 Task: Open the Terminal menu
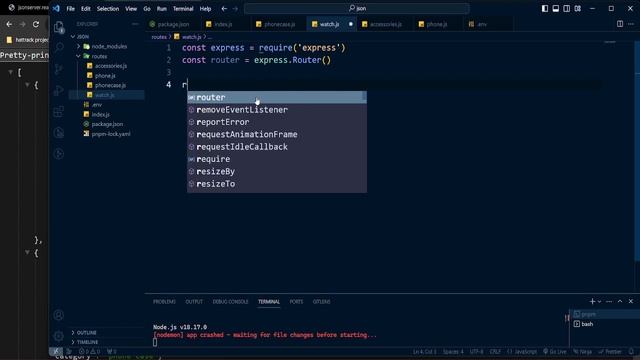pos(183,9)
